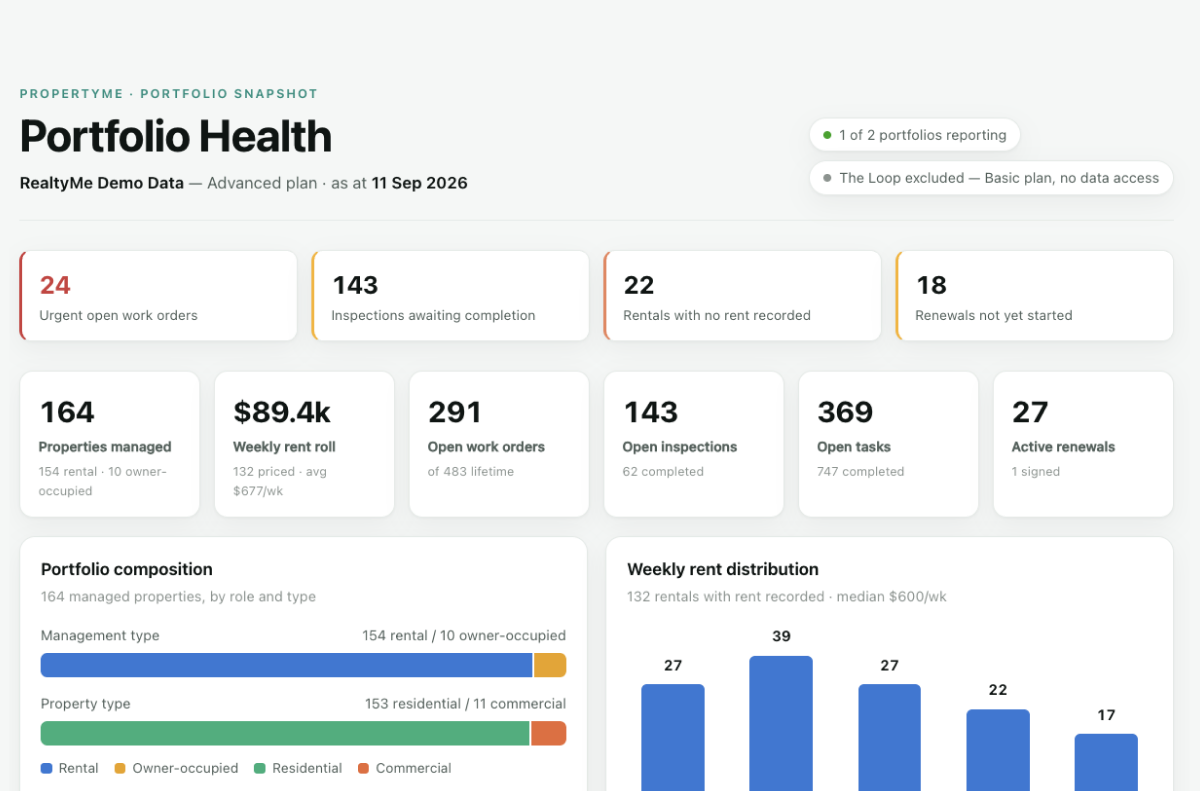The width and height of the screenshot is (1200, 791).
Task: Select the Open work orders stat card
Action: coord(499,444)
